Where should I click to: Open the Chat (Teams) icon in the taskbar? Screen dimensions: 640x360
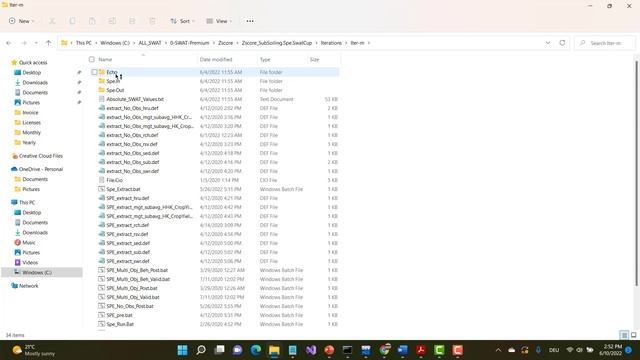238,350
